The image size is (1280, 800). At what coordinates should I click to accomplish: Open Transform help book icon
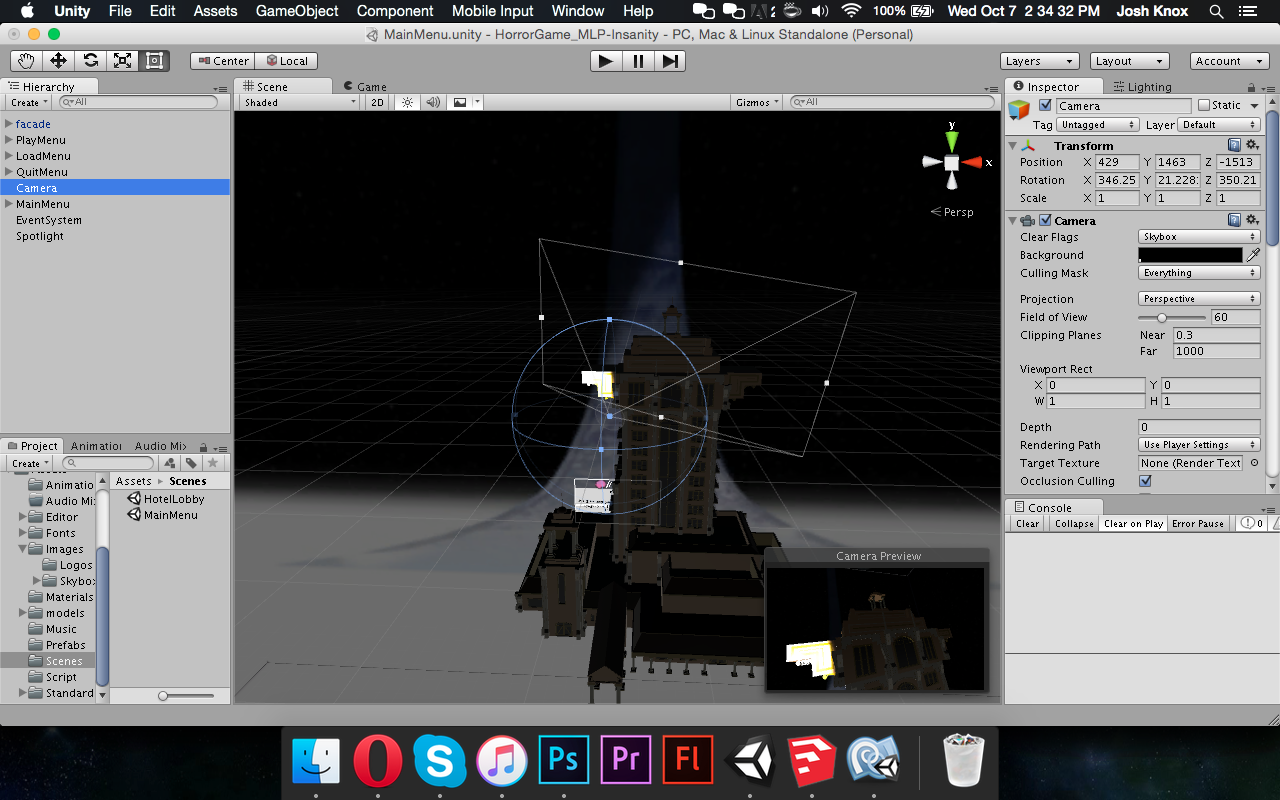point(1235,146)
